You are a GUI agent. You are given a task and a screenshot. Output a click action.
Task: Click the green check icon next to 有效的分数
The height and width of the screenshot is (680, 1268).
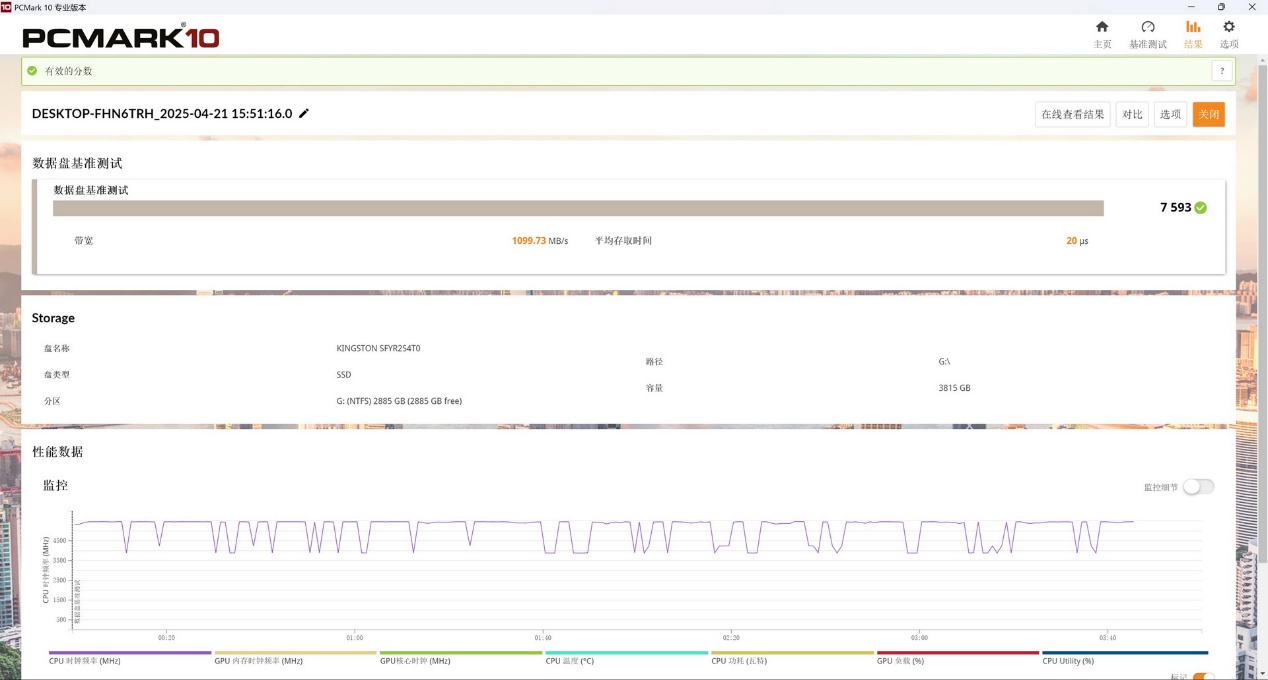[32, 71]
